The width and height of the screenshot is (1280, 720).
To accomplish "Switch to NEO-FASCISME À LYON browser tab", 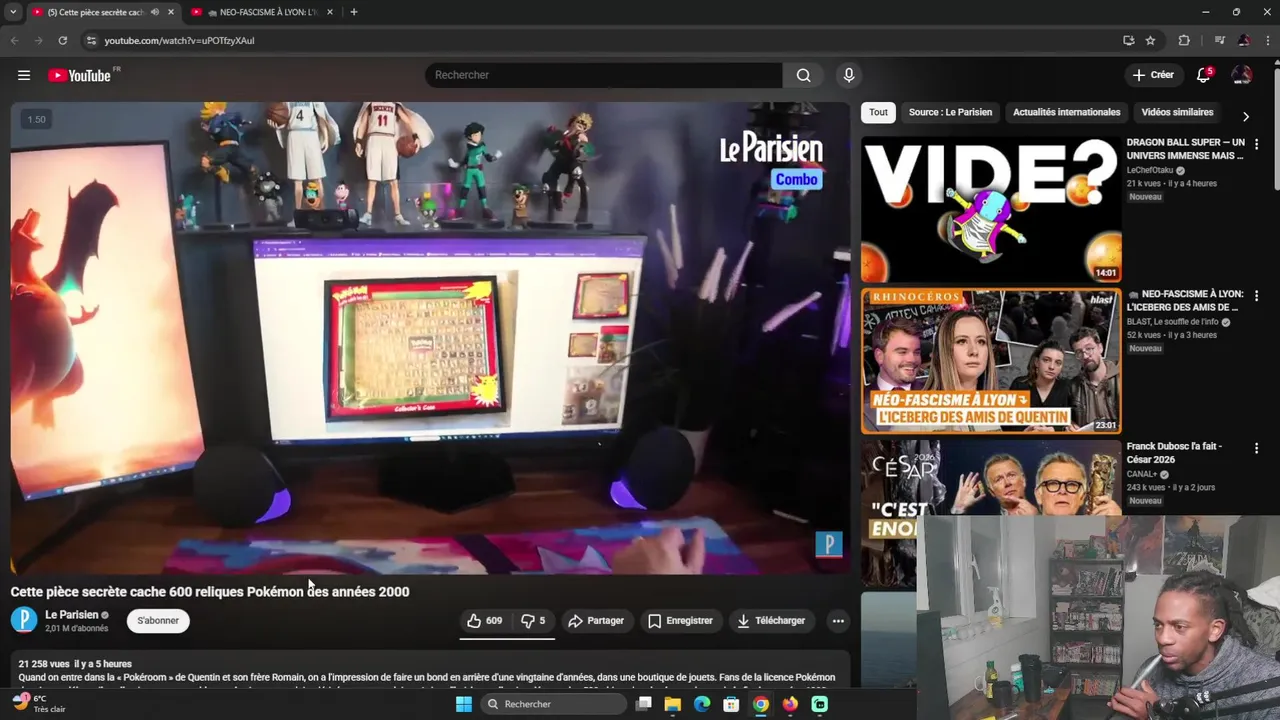I will [262, 12].
